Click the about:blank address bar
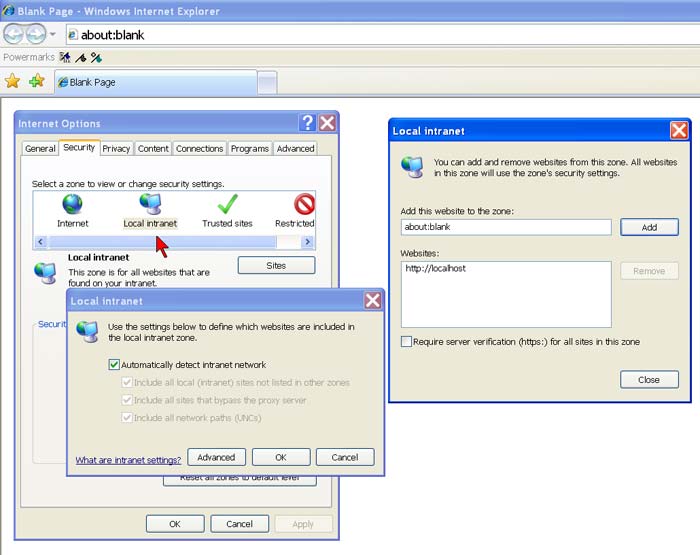This screenshot has width=700, height=555. tap(383, 35)
